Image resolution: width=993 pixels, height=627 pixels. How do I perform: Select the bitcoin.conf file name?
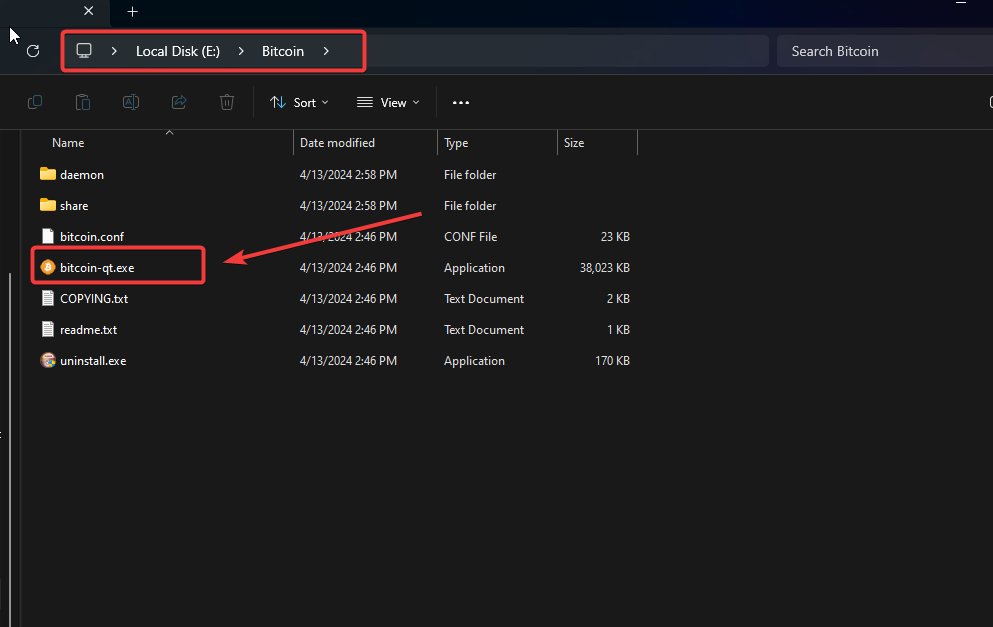(x=92, y=237)
